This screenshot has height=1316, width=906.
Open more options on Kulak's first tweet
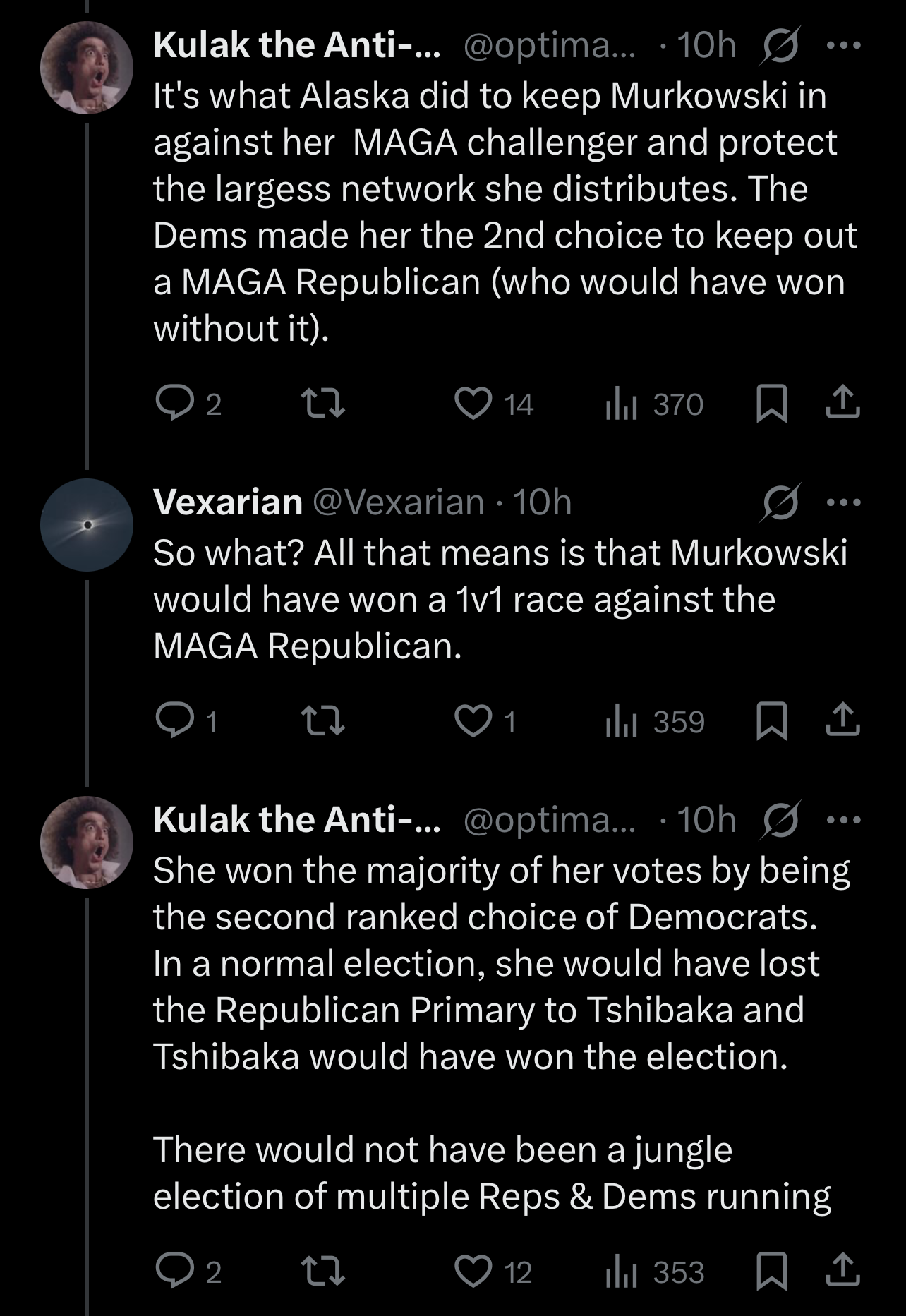pos(843,45)
